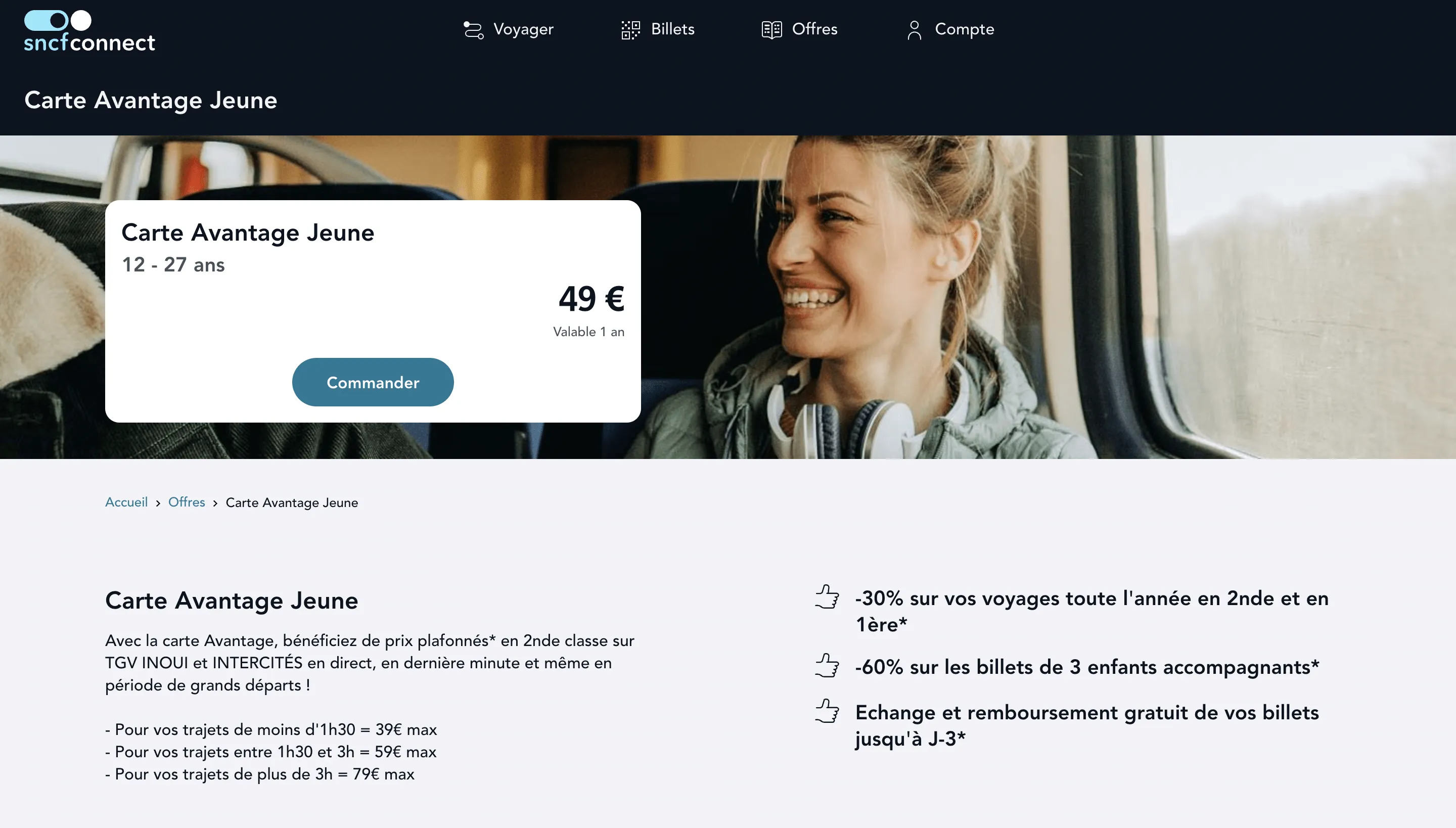The height and width of the screenshot is (828, 1456).
Task: Click the thumbs-up icon beside -60% benefit
Action: pos(827,665)
